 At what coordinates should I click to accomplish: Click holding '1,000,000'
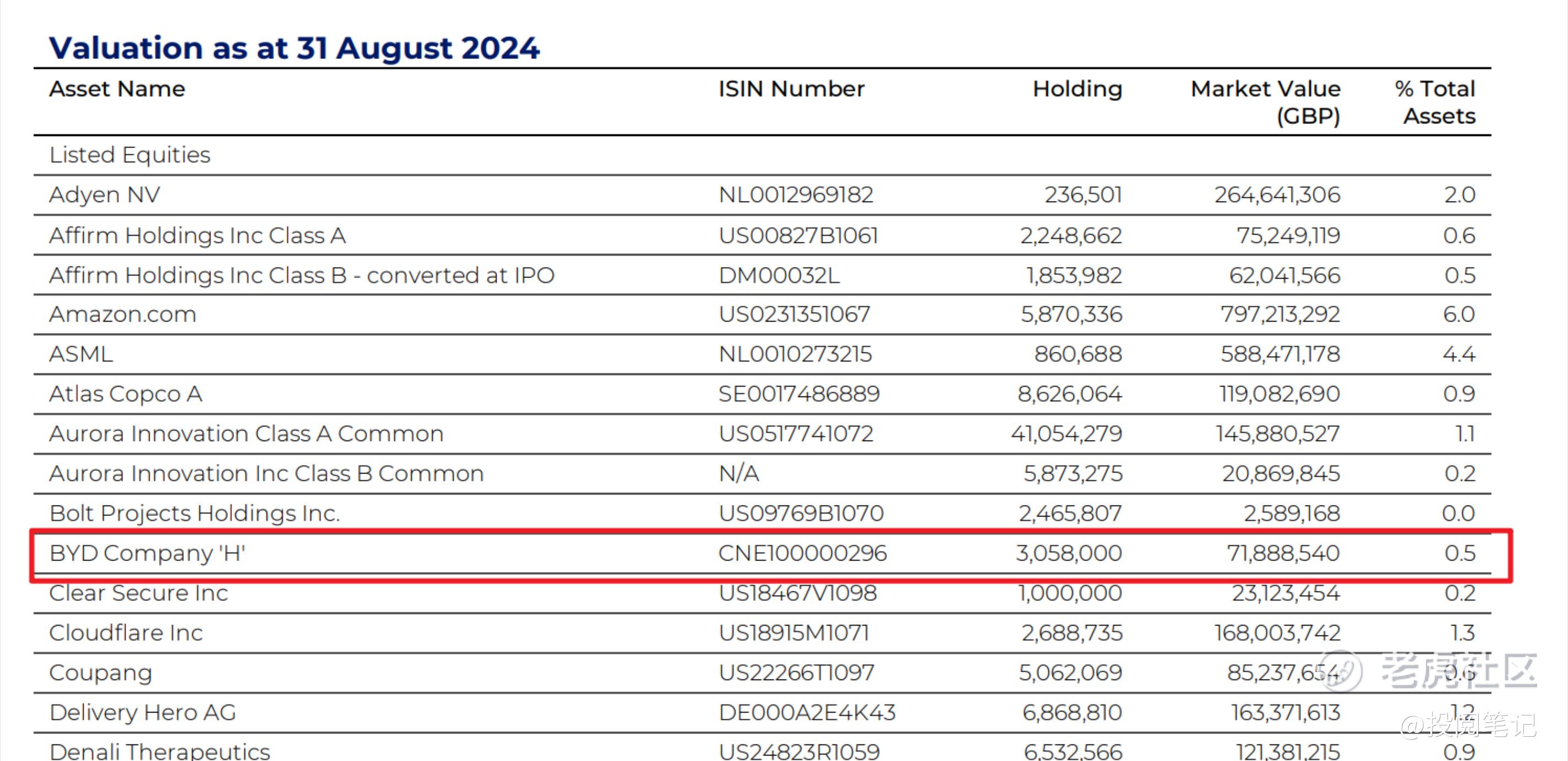1070,593
